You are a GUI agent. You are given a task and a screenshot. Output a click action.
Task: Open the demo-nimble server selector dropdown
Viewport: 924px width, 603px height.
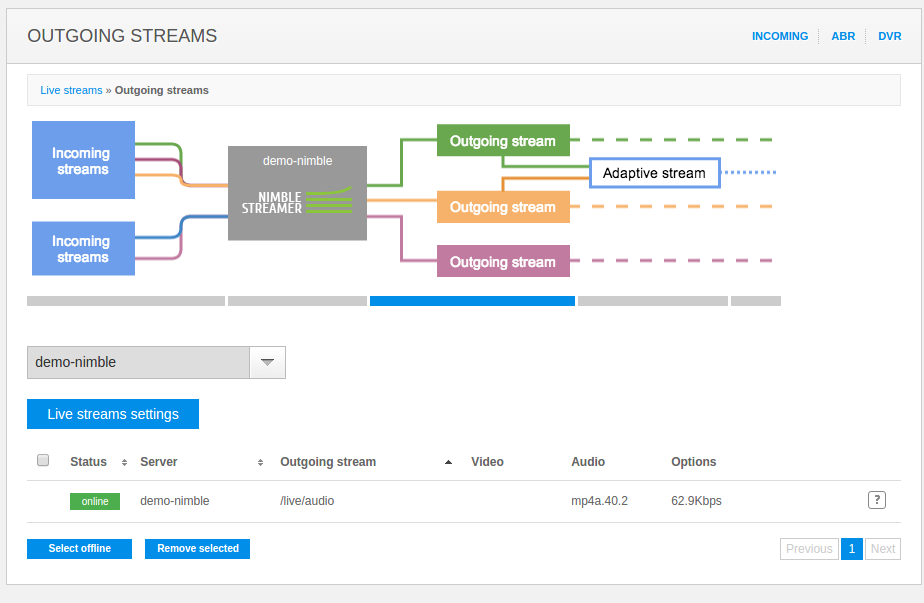pyautogui.click(x=267, y=362)
